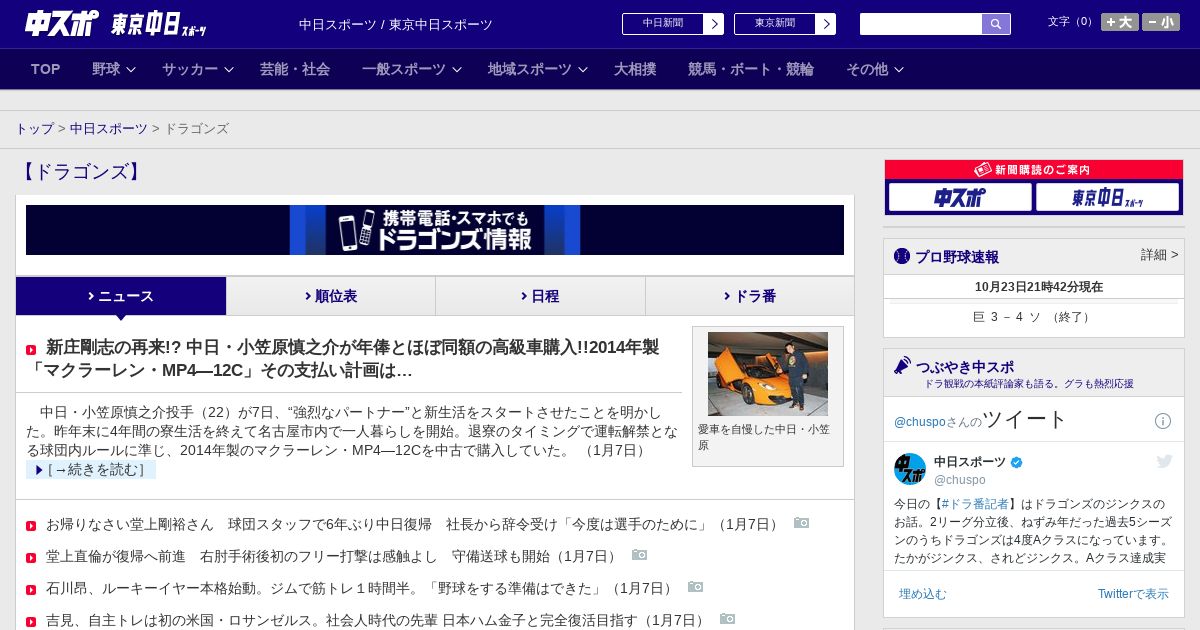Viewport: 1200px width, 630px height.
Task: Click the Twitter widget info icon
Action: [1163, 421]
